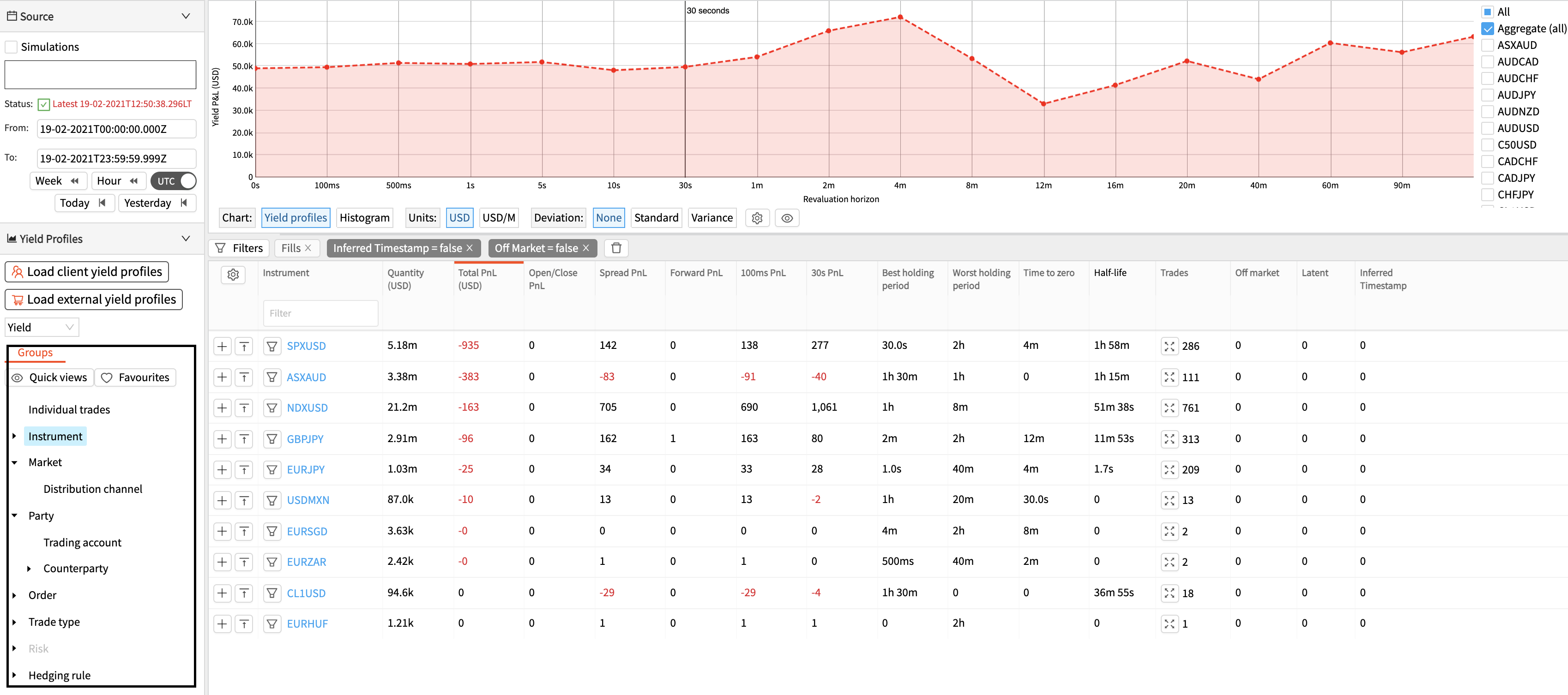Open table column settings gear
Image resolution: width=1568 pixels, height=695 pixels.
[x=233, y=275]
